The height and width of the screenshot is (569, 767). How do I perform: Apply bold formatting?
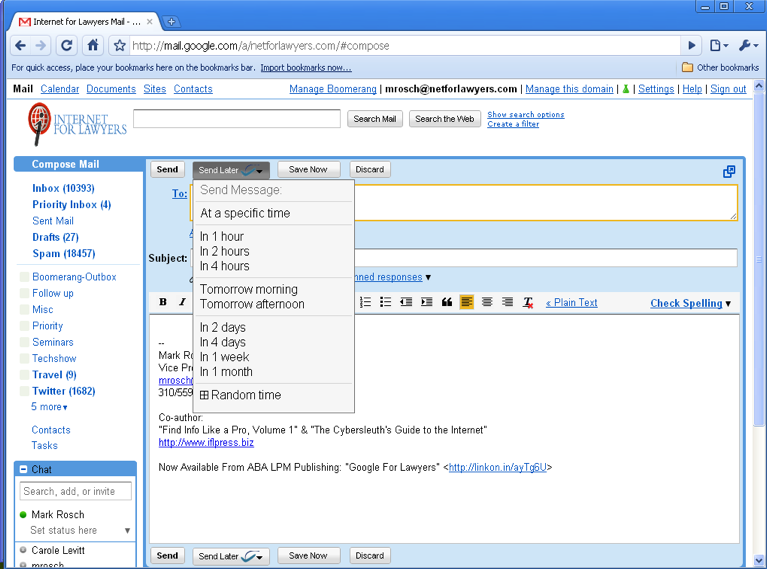click(x=163, y=302)
